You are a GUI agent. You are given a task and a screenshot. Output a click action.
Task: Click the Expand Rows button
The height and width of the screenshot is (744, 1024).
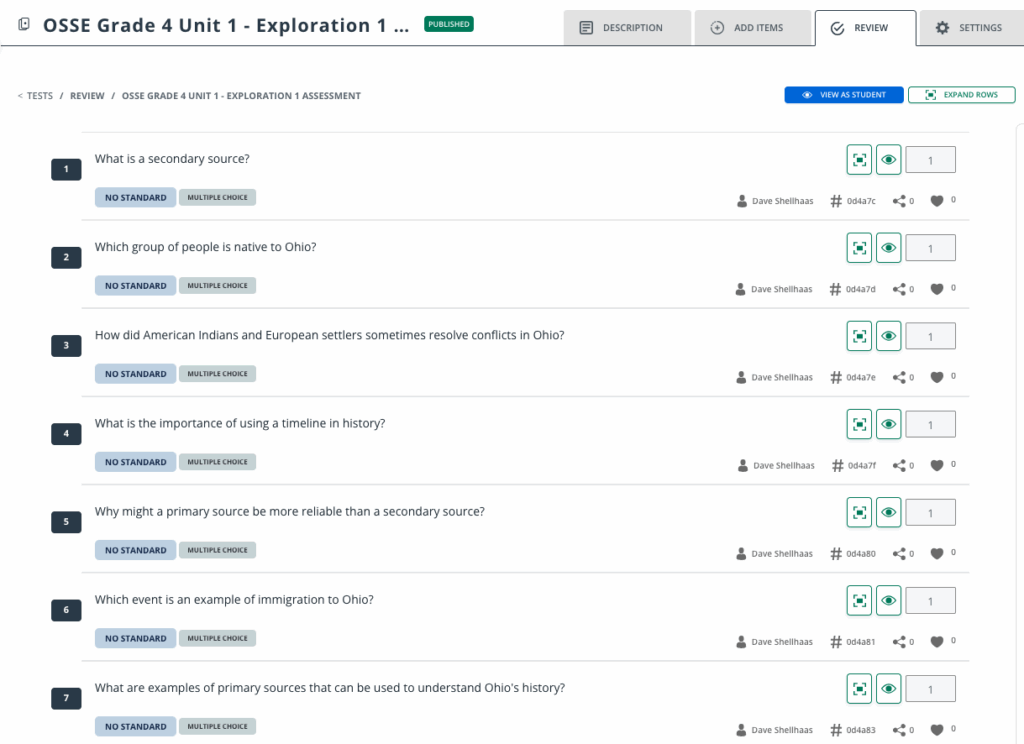point(961,95)
